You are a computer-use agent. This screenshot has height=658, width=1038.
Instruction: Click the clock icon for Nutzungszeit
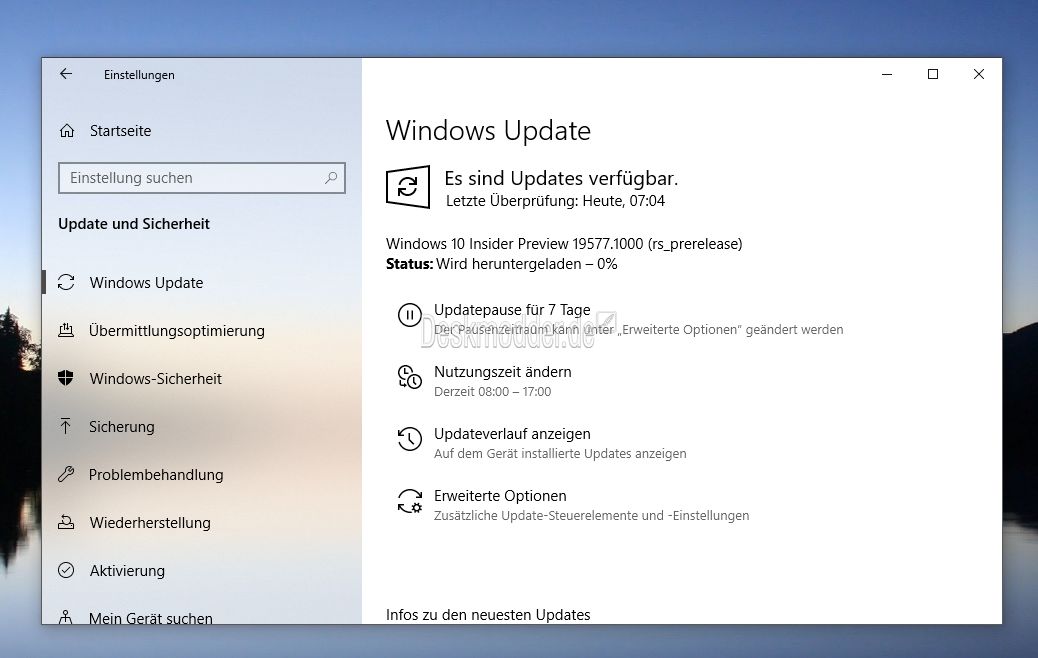(x=410, y=377)
